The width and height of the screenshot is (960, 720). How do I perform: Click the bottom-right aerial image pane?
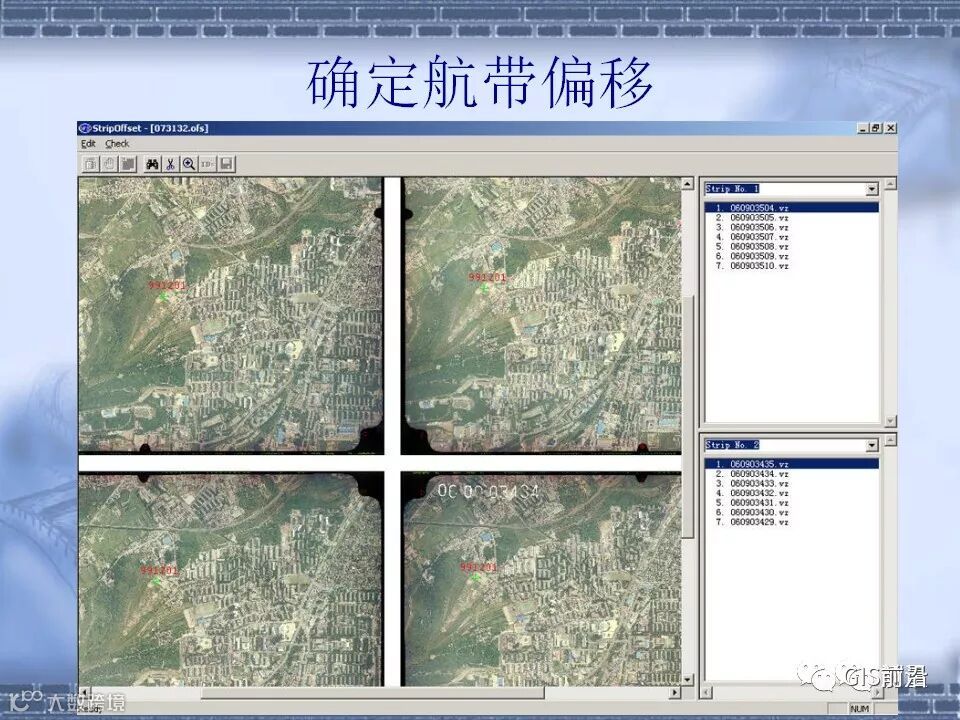click(542, 579)
